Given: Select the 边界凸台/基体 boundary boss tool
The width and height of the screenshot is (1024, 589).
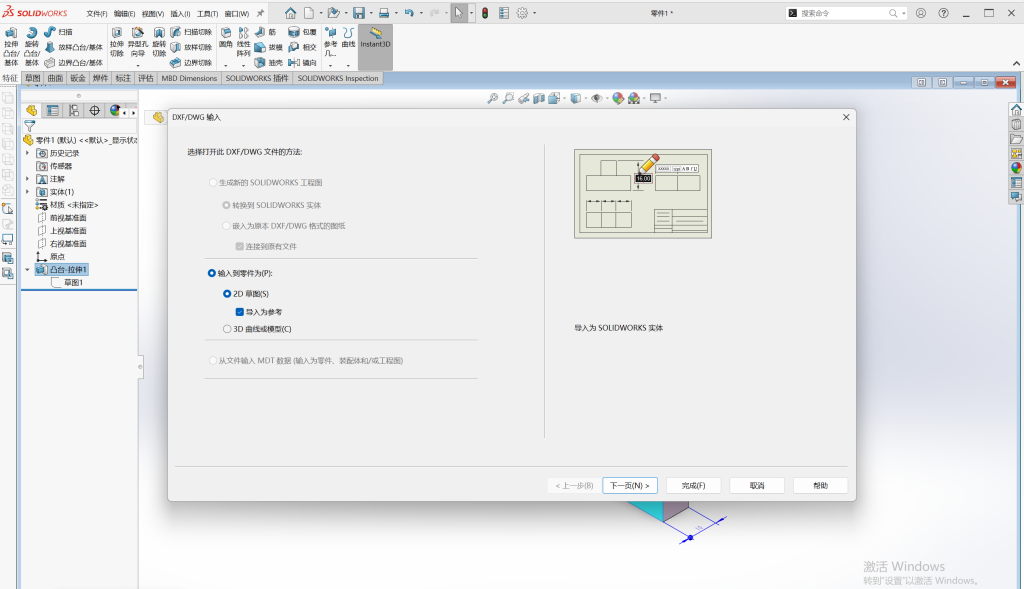Looking at the screenshot, I should pos(73,63).
